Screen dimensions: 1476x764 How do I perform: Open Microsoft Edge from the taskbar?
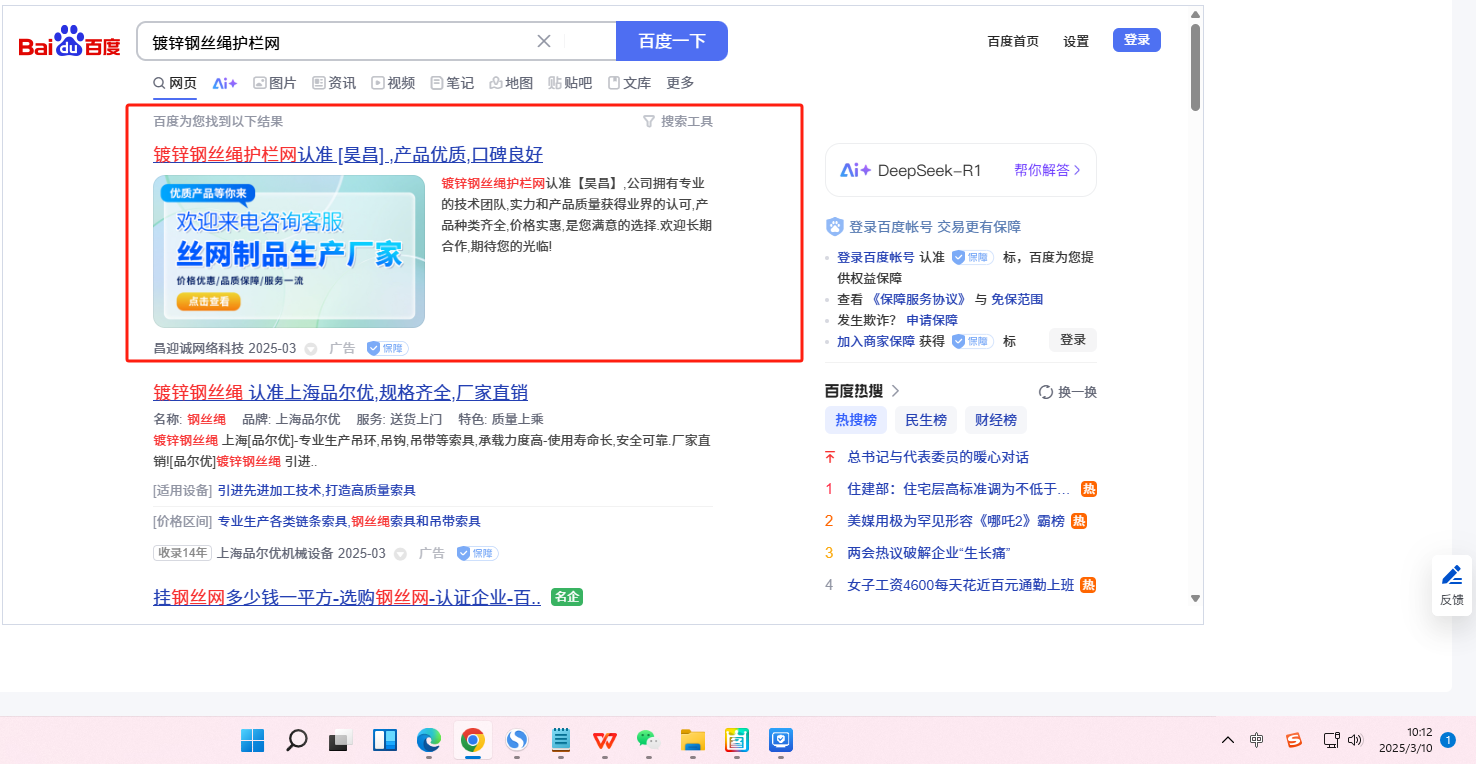coord(428,740)
